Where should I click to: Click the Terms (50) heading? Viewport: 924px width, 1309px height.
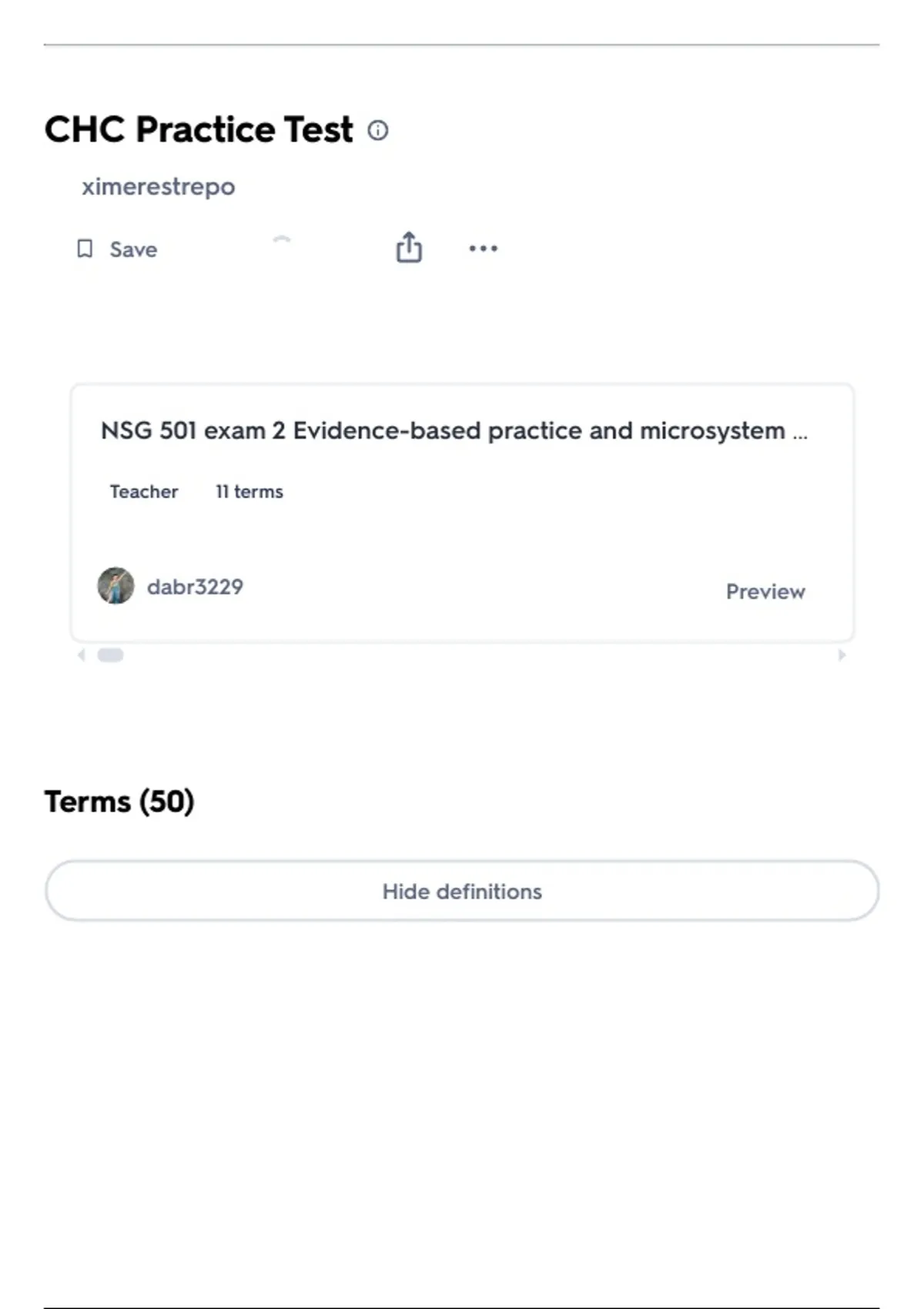pyautogui.click(x=119, y=802)
